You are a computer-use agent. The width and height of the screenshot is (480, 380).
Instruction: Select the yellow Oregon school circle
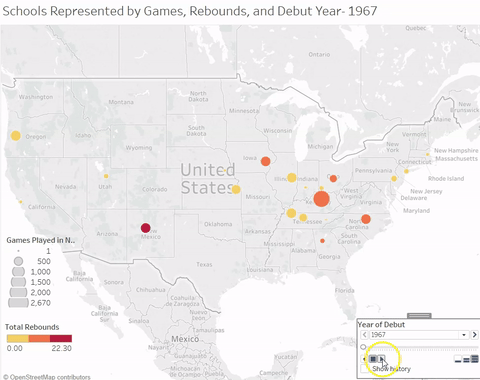16,136
